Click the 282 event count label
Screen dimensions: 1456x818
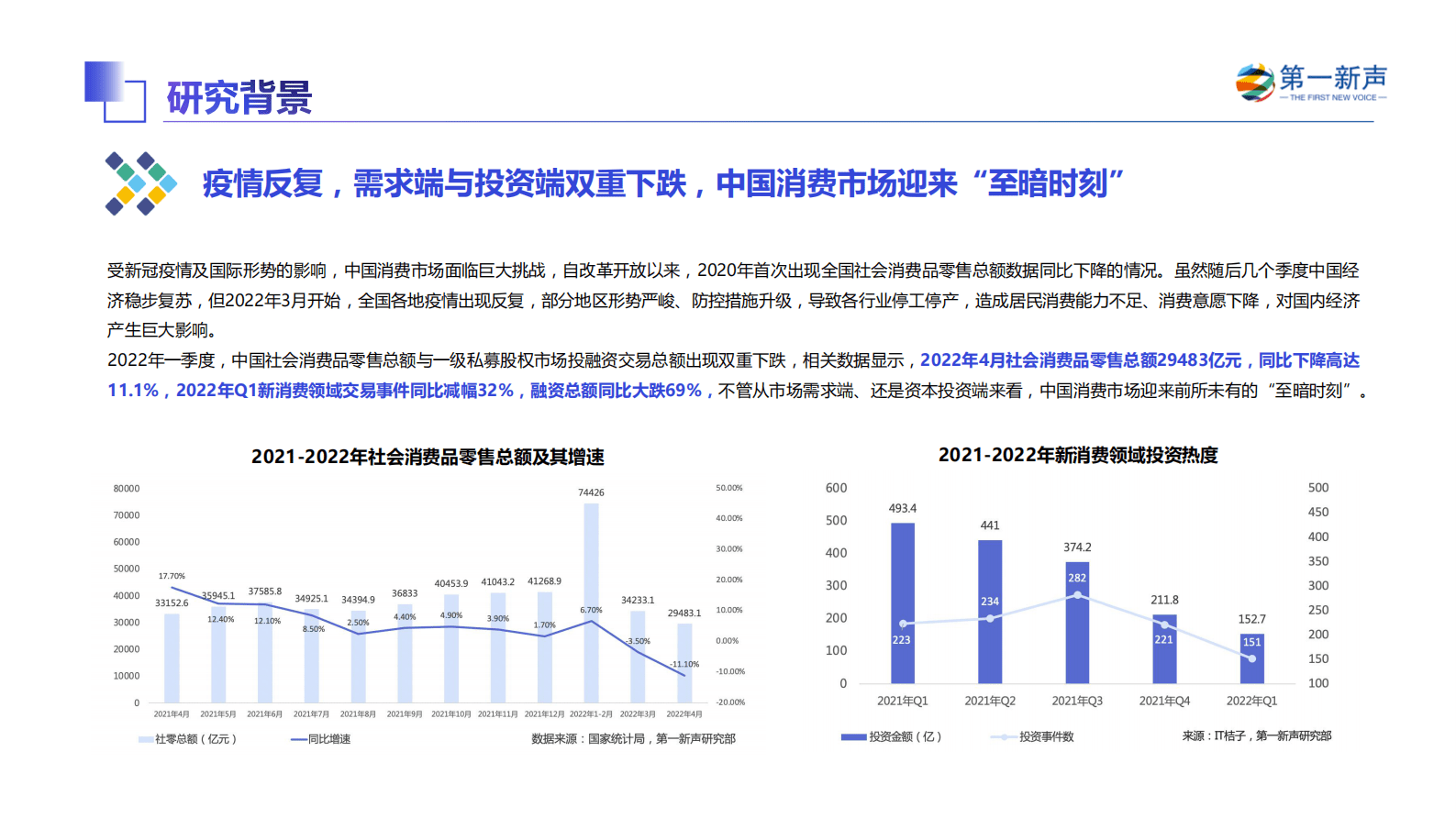point(1077,579)
